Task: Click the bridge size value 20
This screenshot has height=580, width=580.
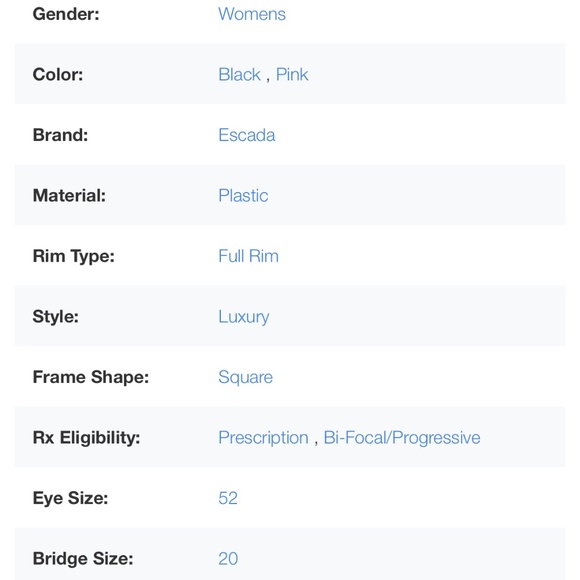Action: (x=228, y=559)
